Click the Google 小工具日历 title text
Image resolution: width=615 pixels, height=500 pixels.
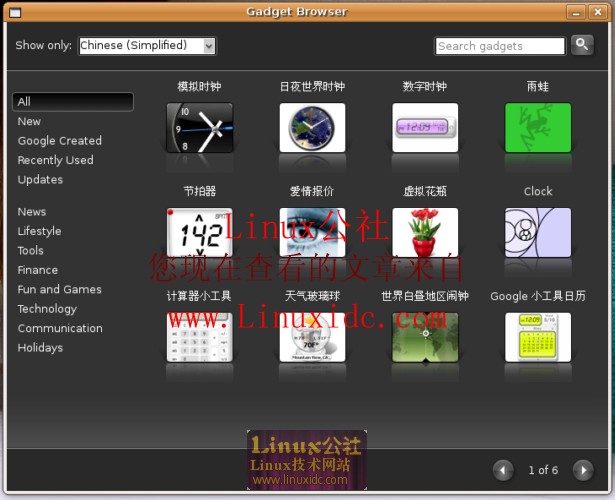coord(538,296)
